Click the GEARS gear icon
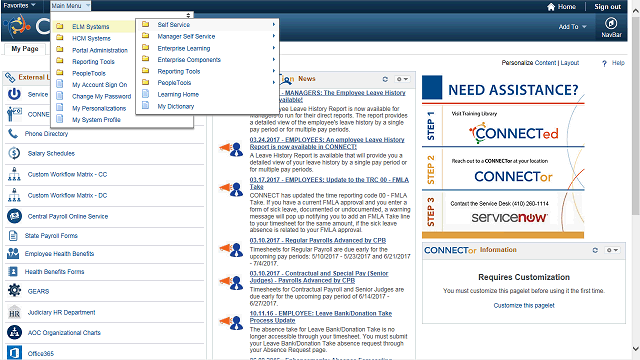Image resolution: width=640 pixels, height=360 pixels. (x=14, y=291)
